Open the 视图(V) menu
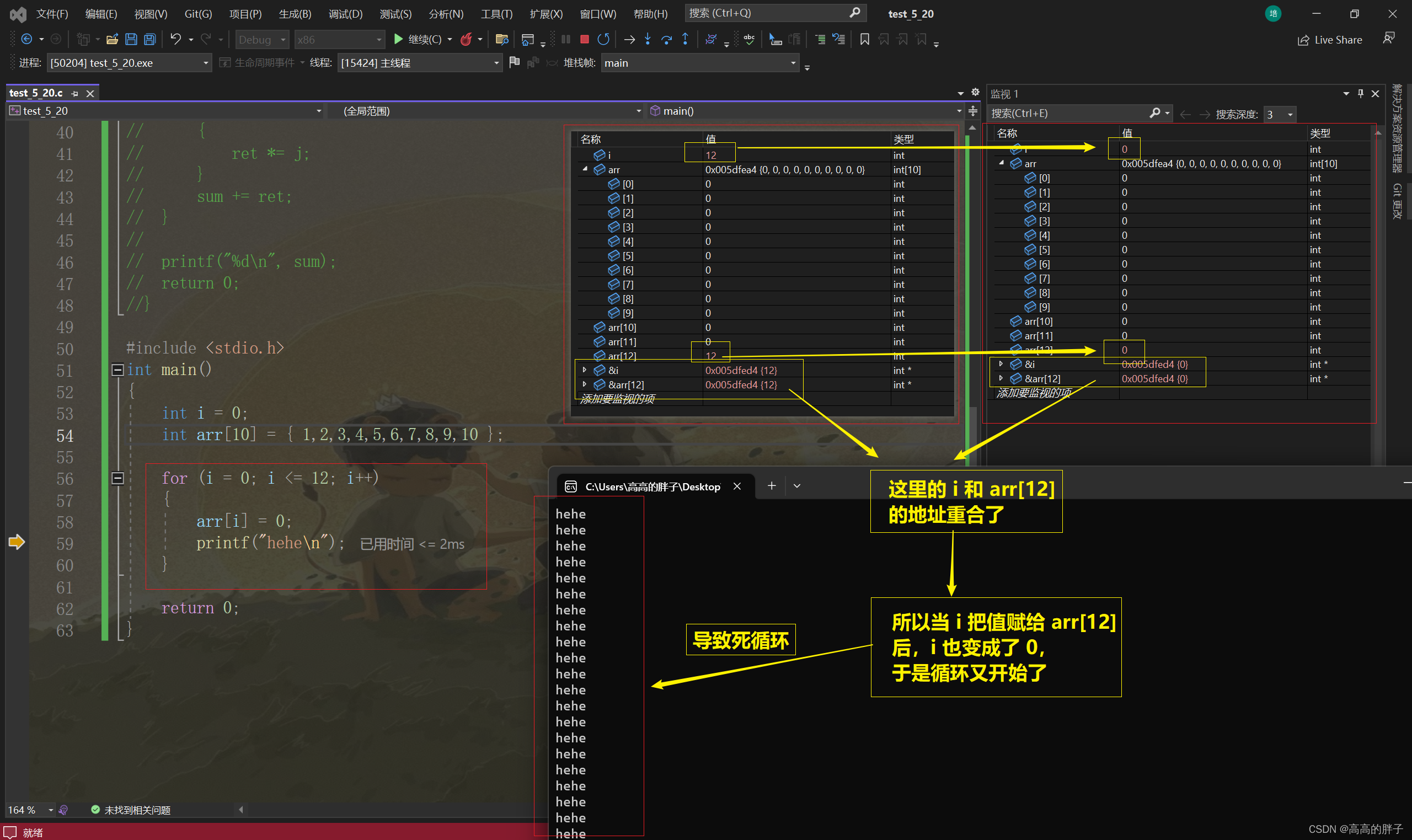Image resolution: width=1412 pixels, height=840 pixels. coord(151,14)
